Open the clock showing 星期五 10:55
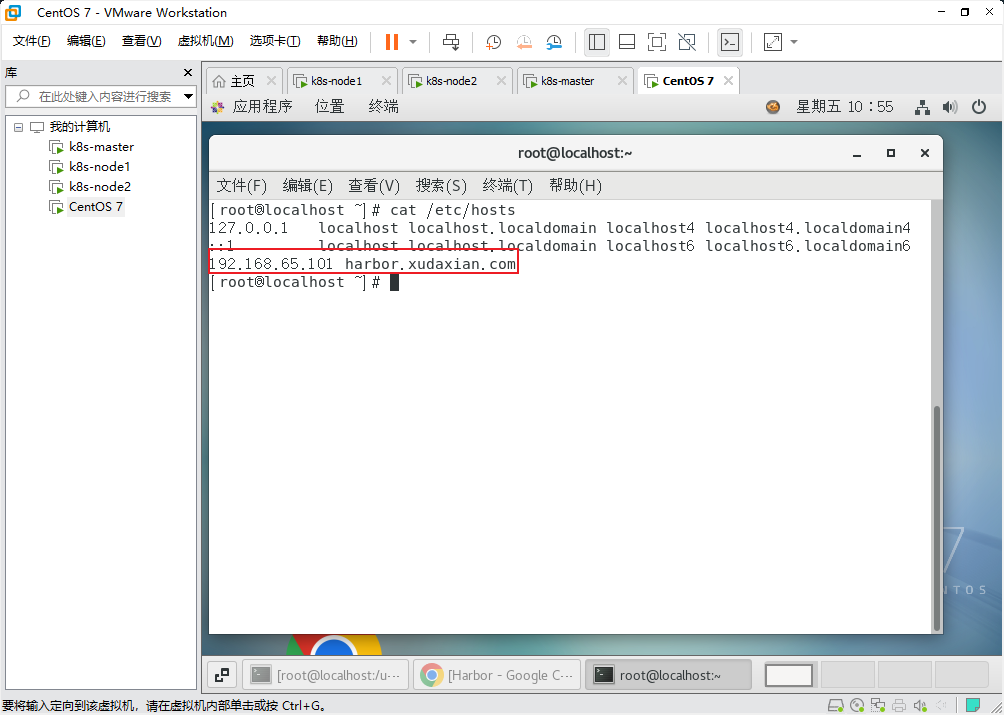The image size is (1004, 715). tap(845, 107)
